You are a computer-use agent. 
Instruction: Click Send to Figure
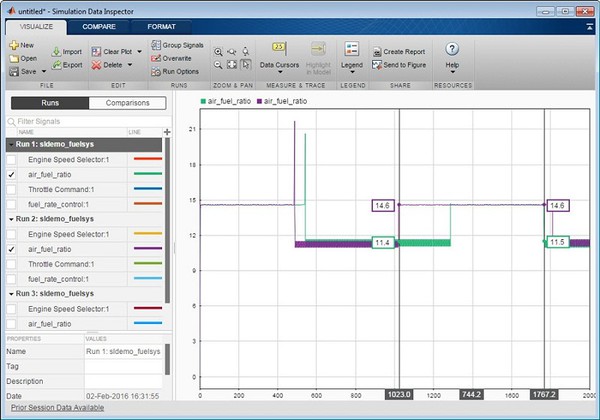pos(377,64)
